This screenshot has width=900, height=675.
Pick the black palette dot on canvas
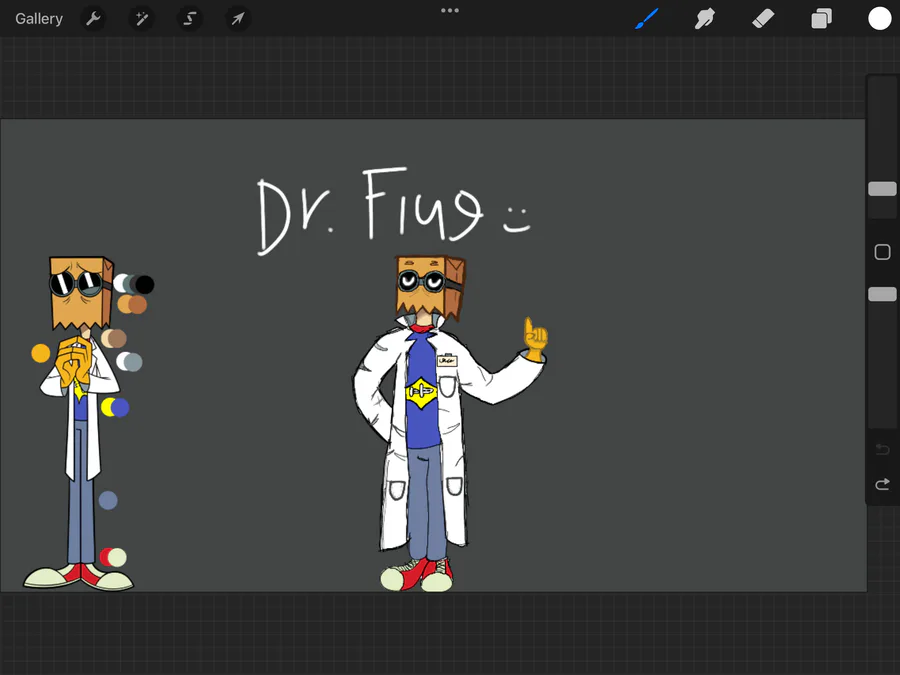[x=145, y=284]
